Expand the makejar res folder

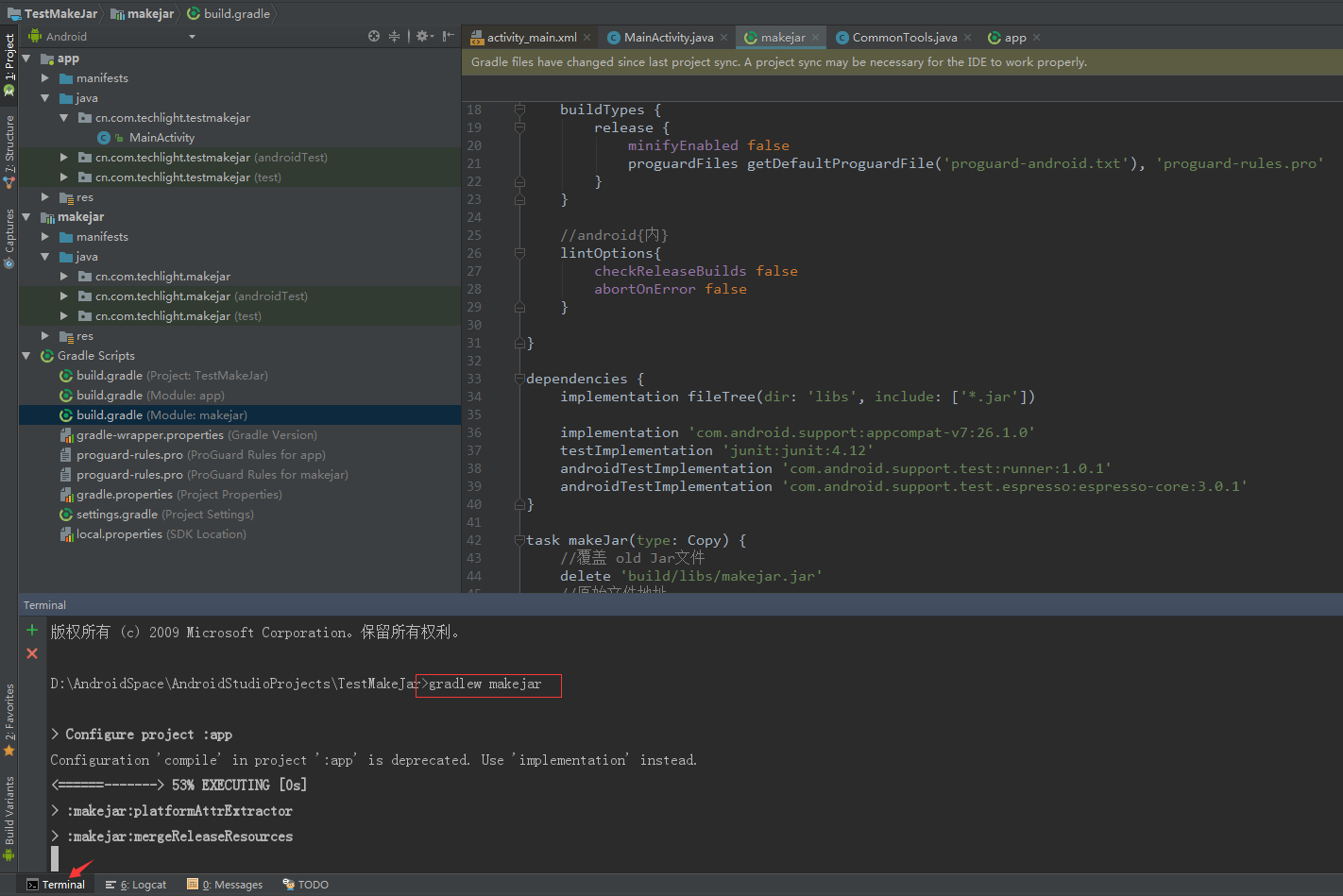45,336
